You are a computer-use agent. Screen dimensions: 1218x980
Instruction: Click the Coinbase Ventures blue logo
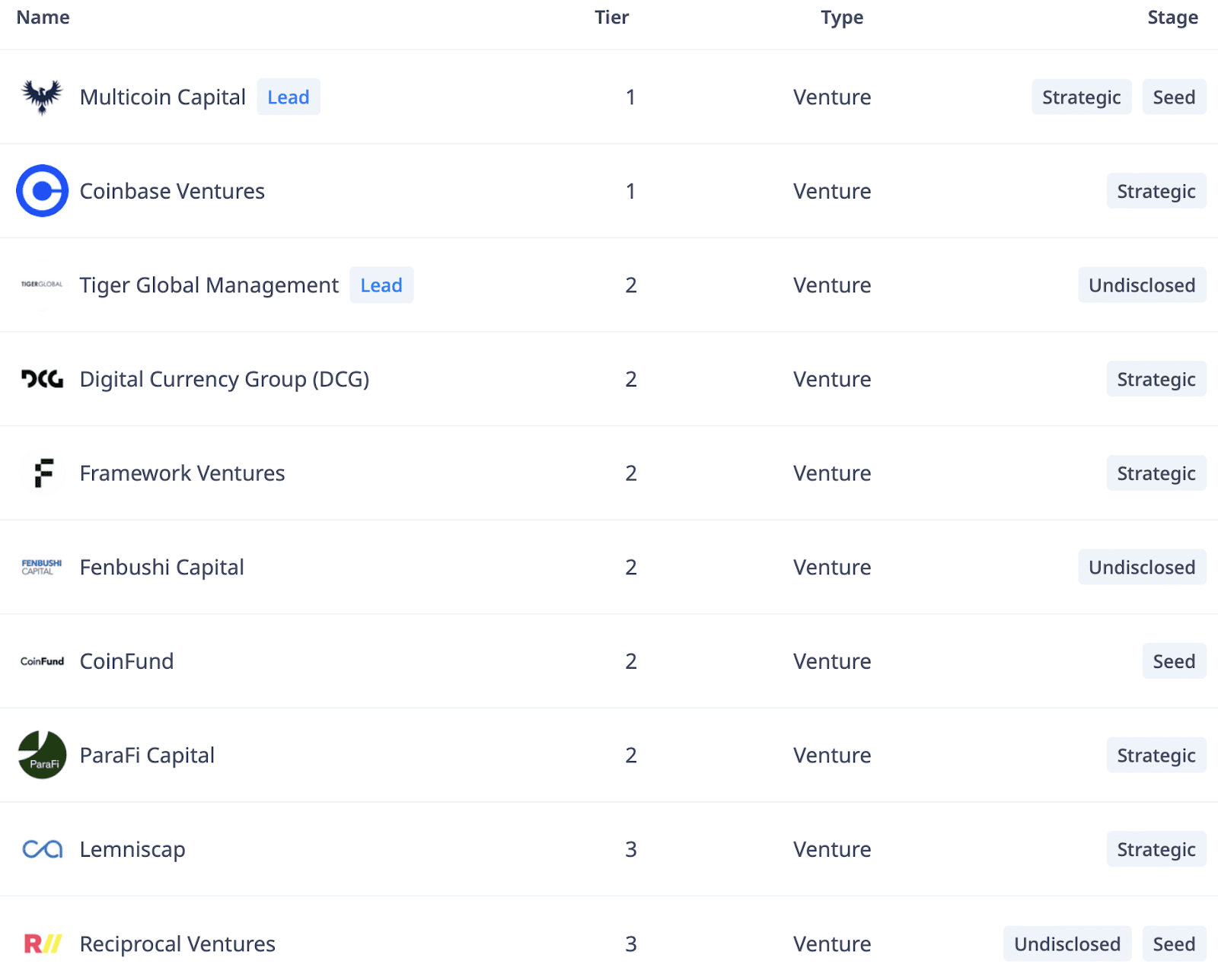tap(42, 191)
